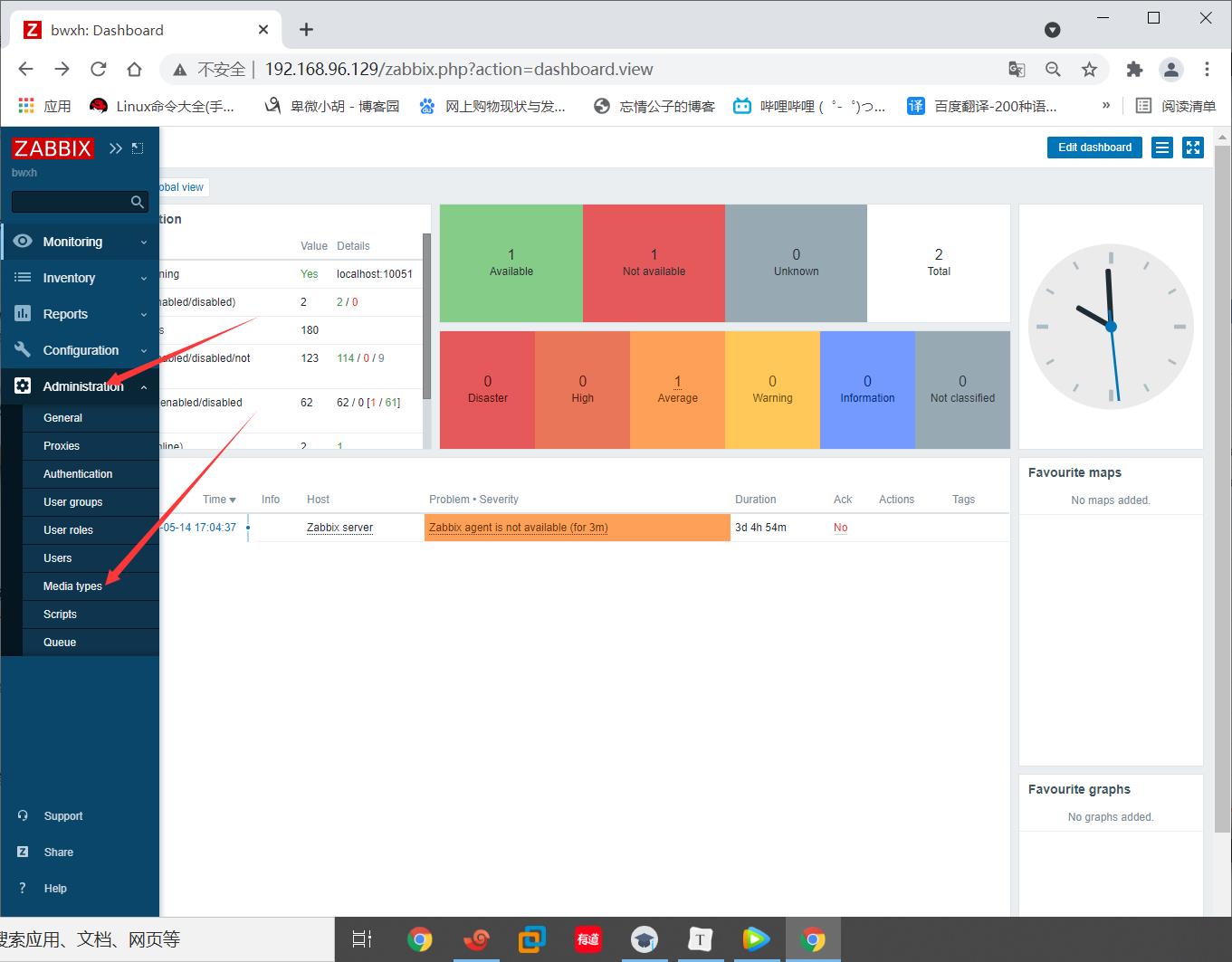The image size is (1232, 962).
Task: Open the Chrome profile avatar
Action: pos(1171,69)
